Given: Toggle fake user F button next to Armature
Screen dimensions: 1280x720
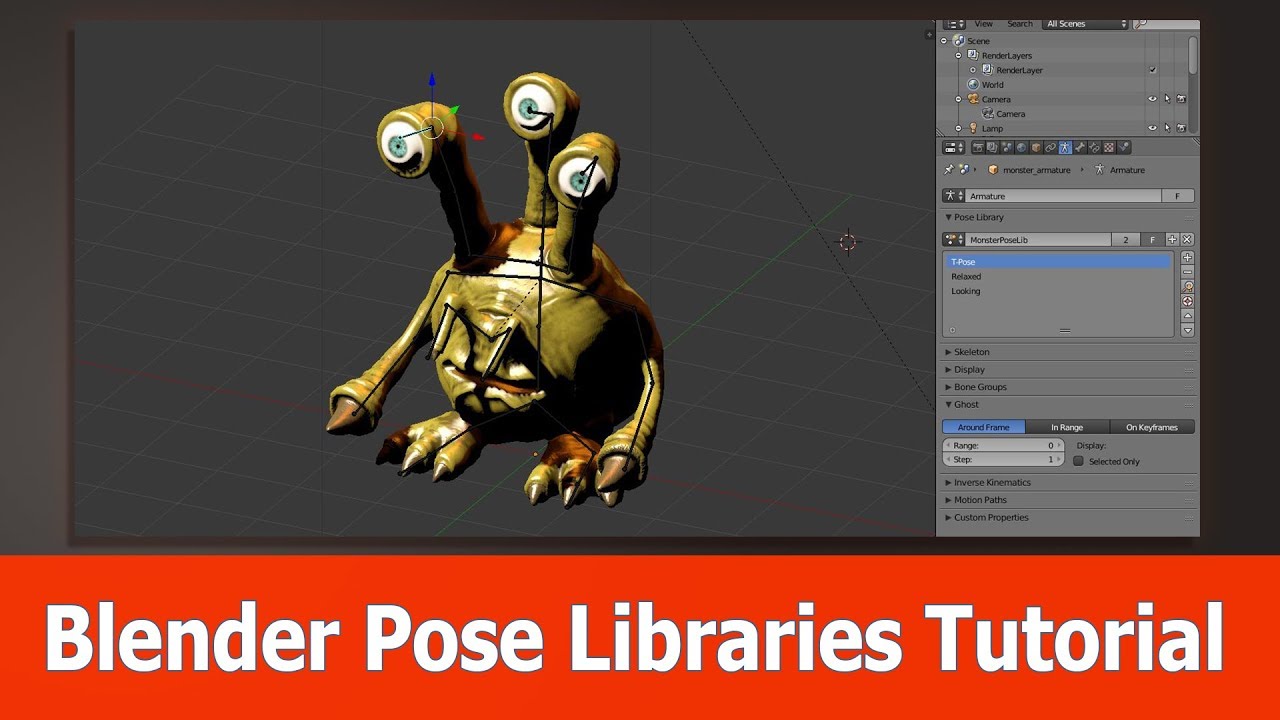Looking at the screenshot, I should tap(1177, 196).
